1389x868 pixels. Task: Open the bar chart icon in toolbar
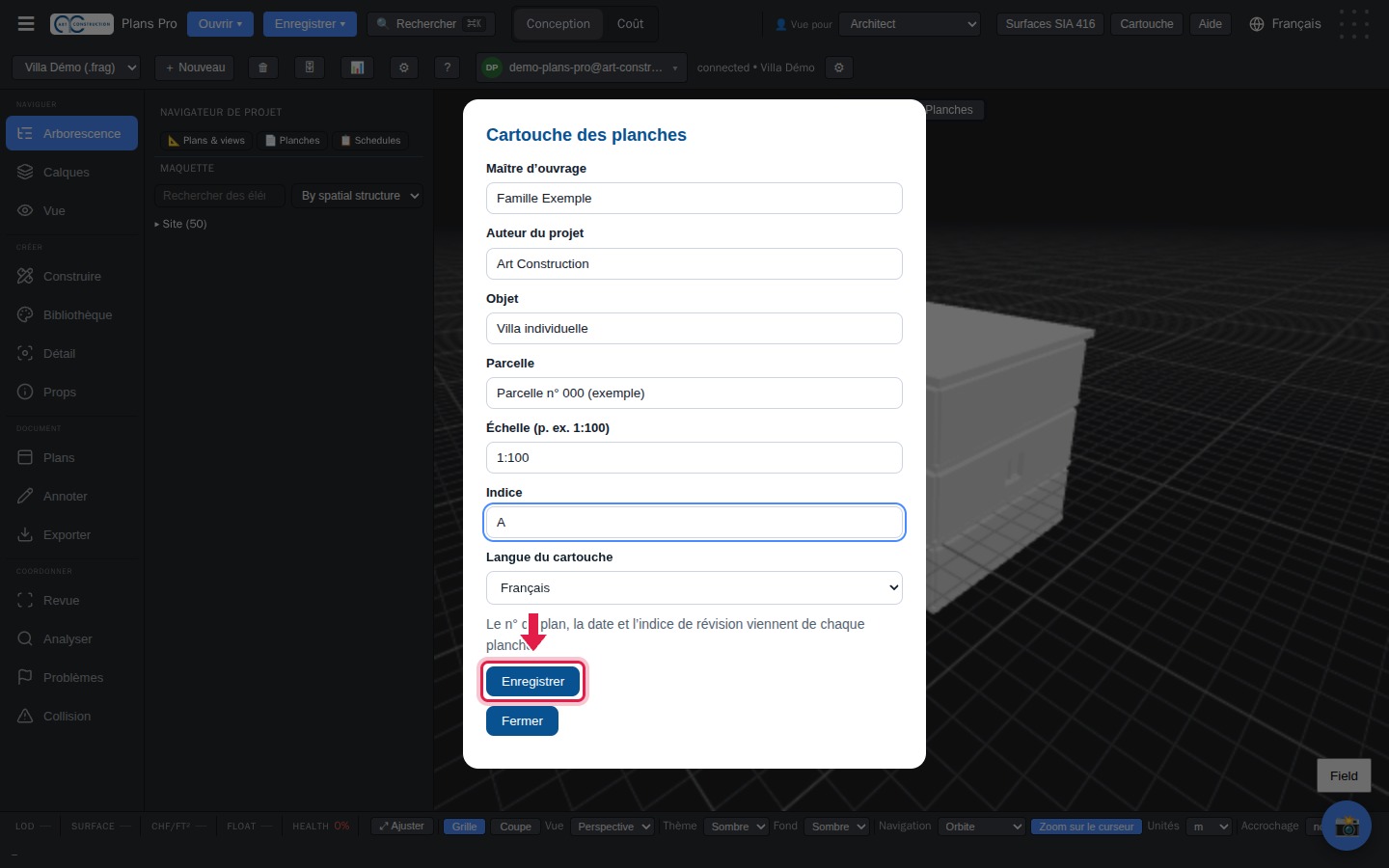pos(357,68)
